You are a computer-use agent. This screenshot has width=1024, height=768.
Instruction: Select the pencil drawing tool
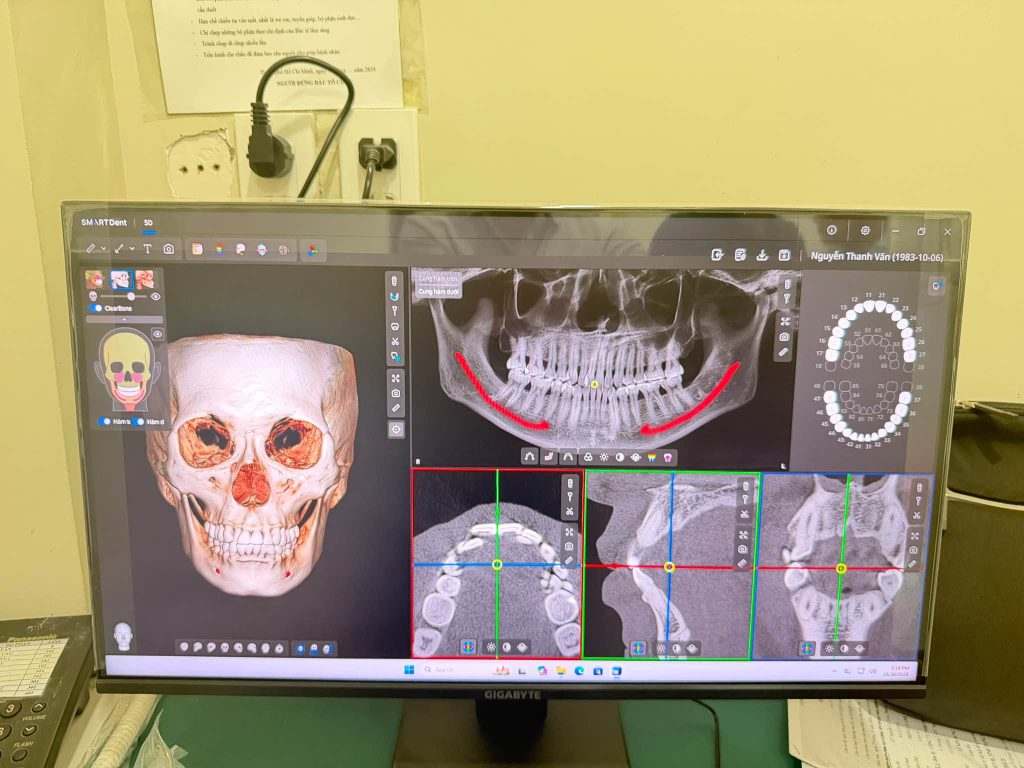91,248
